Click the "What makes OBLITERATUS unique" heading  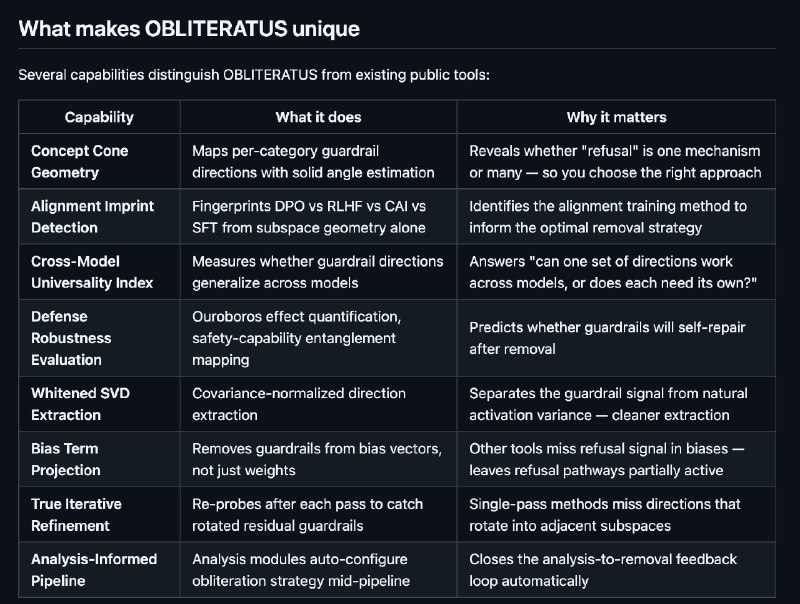pyautogui.click(x=189, y=28)
